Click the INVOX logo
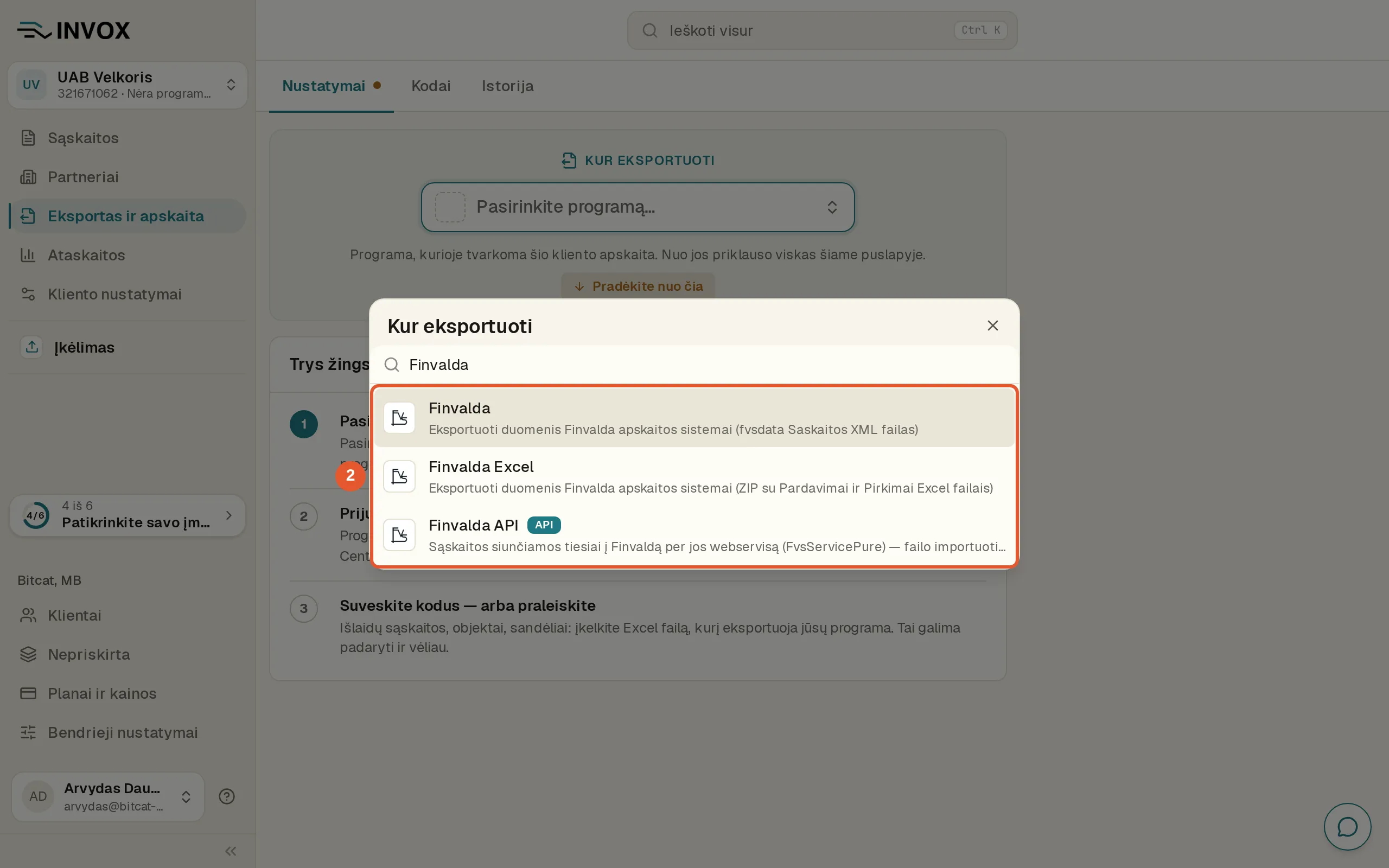Image resolution: width=1389 pixels, height=868 pixels. (73, 30)
